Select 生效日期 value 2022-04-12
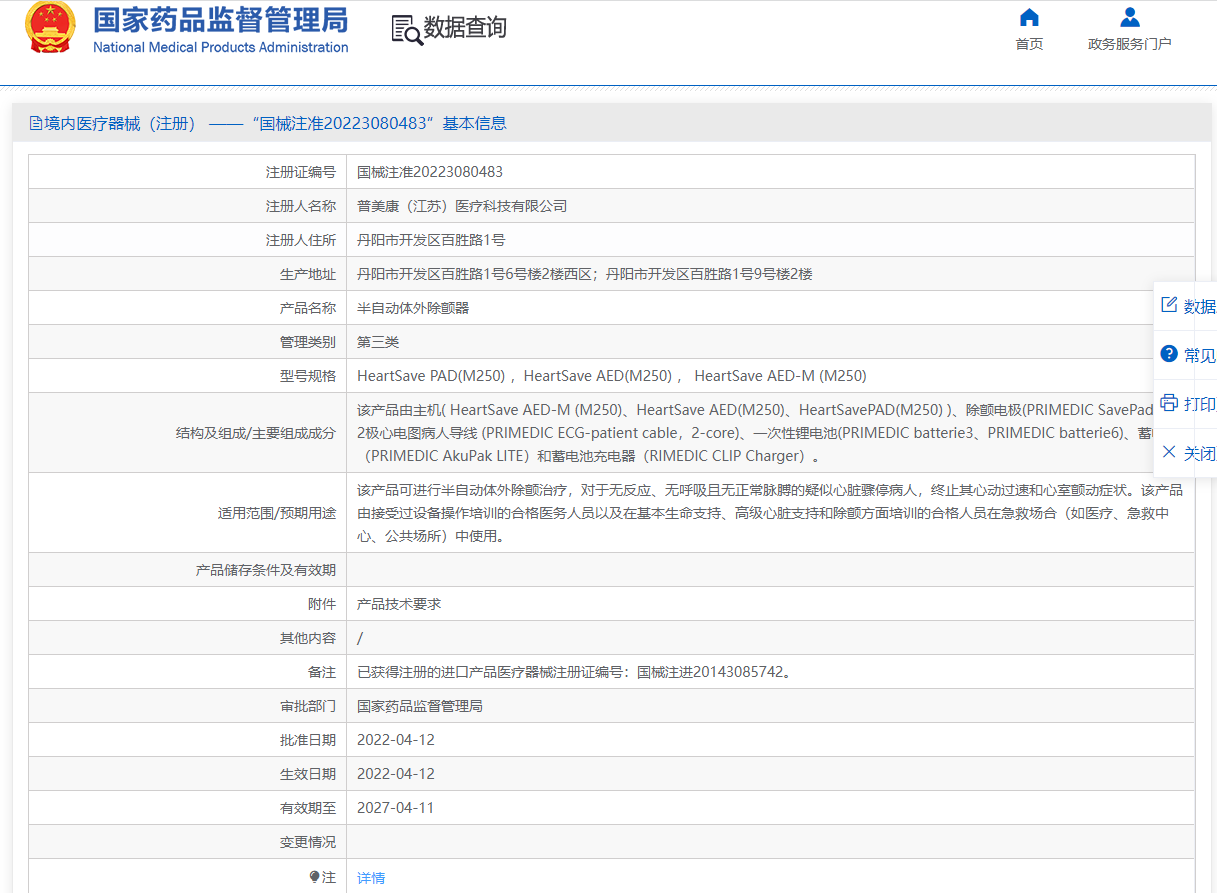Image resolution: width=1217 pixels, height=893 pixels. coord(396,774)
